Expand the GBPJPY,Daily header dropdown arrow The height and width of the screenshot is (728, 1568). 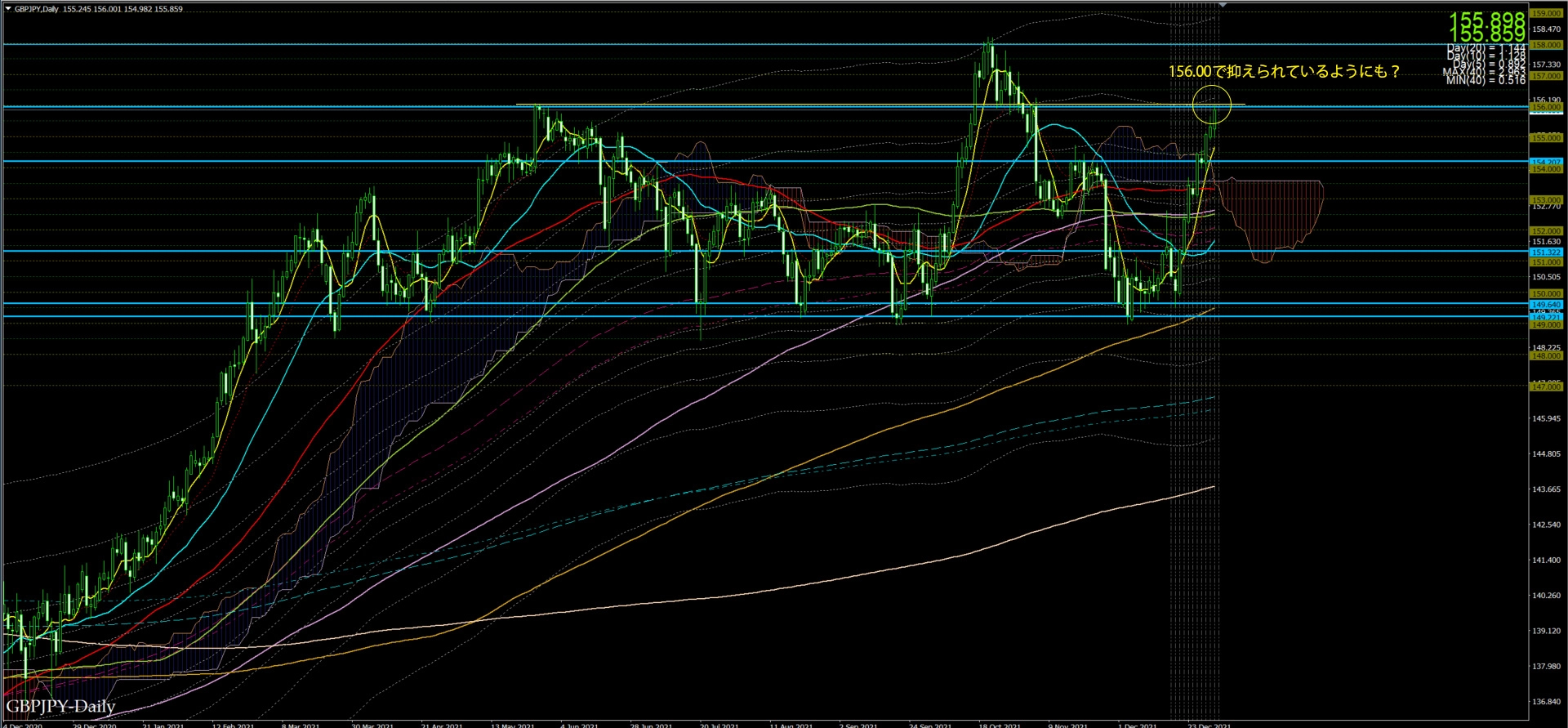(8, 9)
